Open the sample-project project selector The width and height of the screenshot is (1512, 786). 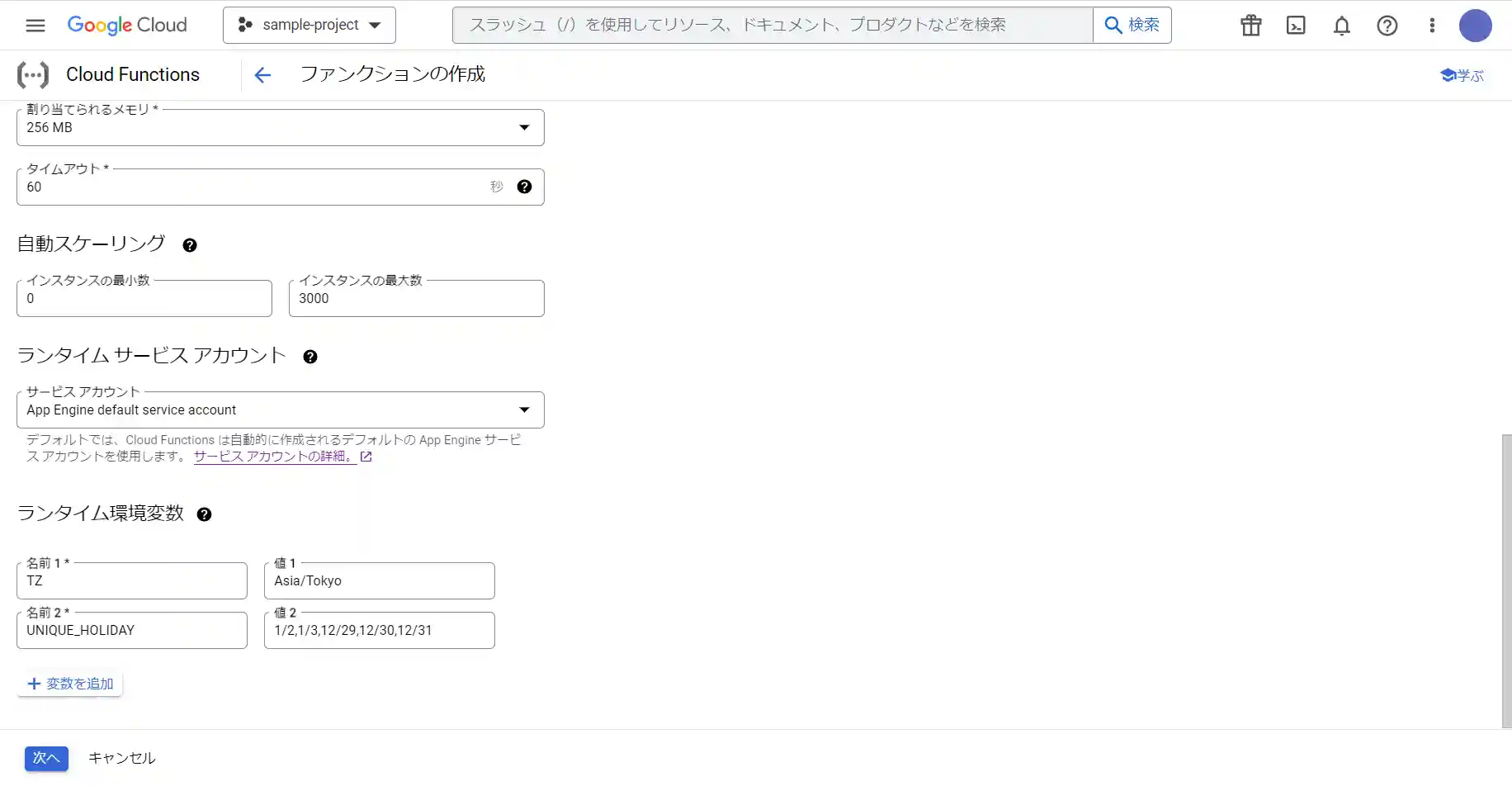[309, 25]
